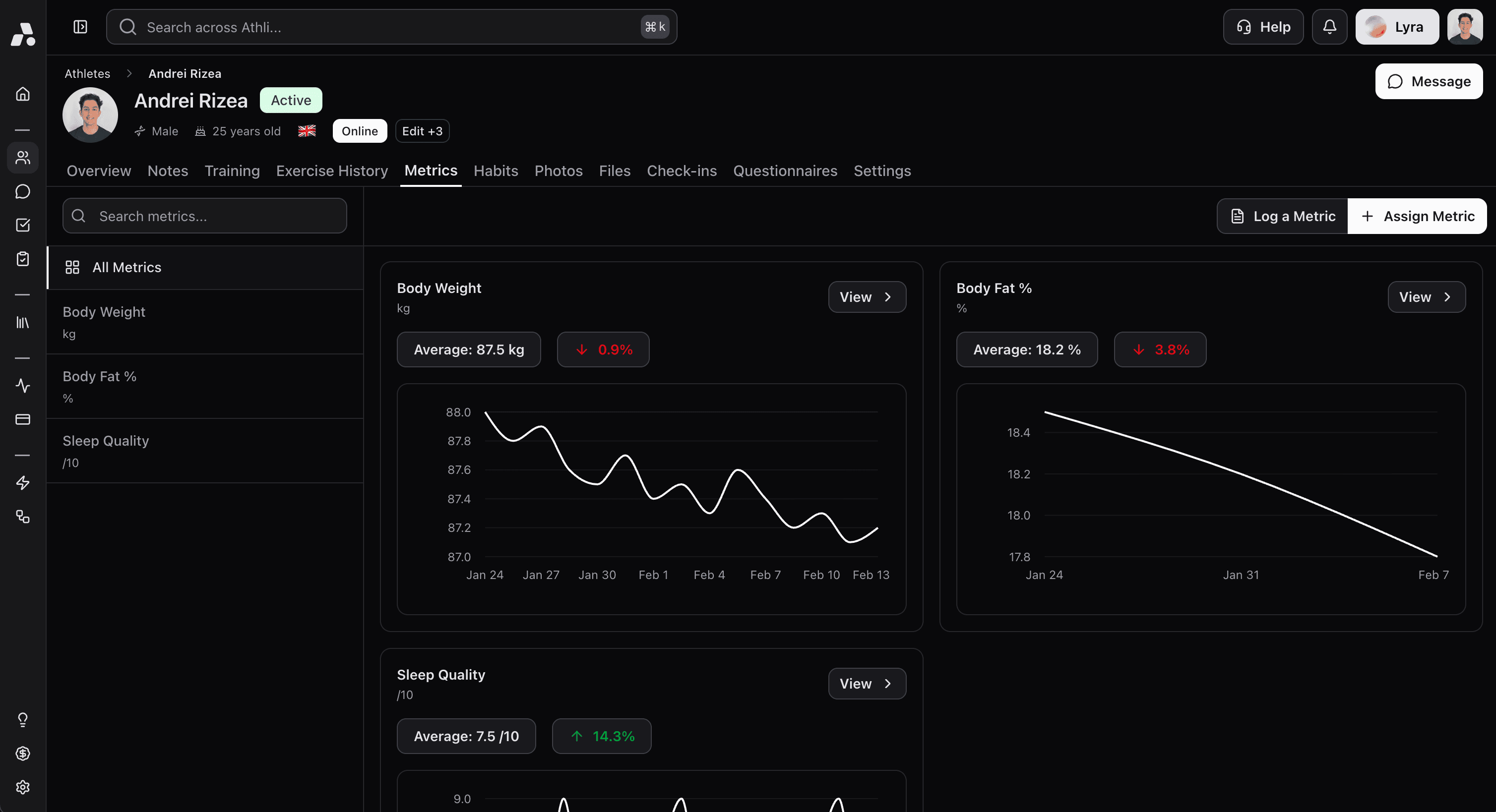Open the Body Weight View dropdown

[867, 296]
